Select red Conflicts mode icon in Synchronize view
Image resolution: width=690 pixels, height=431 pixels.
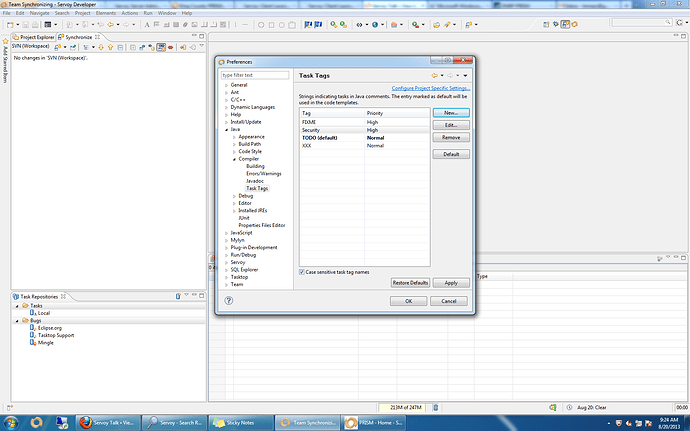[171, 47]
